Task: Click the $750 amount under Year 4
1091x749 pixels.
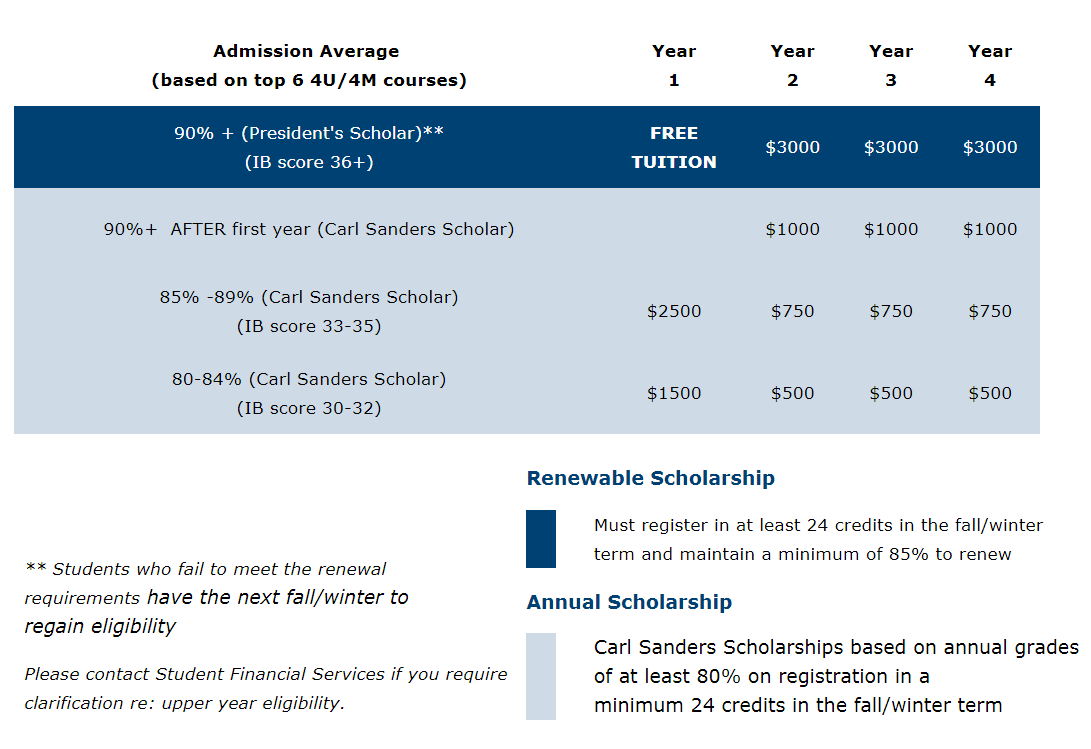Action: 989,311
